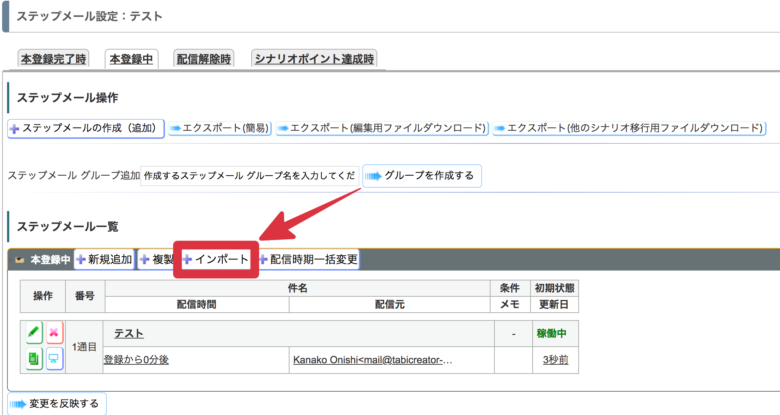Open the 配信解除時 tab
This screenshot has height=415, width=780.
pyautogui.click(x=204, y=59)
